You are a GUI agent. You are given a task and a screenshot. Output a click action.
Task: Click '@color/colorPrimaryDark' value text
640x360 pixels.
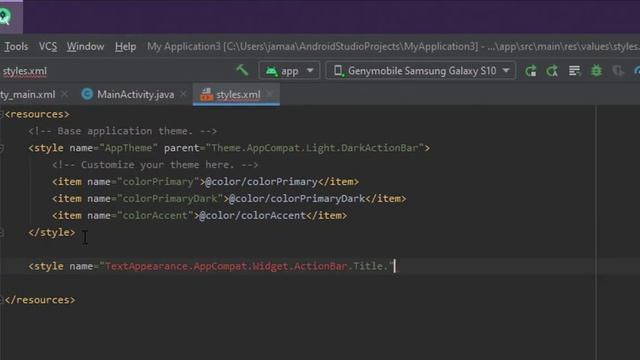297,199
